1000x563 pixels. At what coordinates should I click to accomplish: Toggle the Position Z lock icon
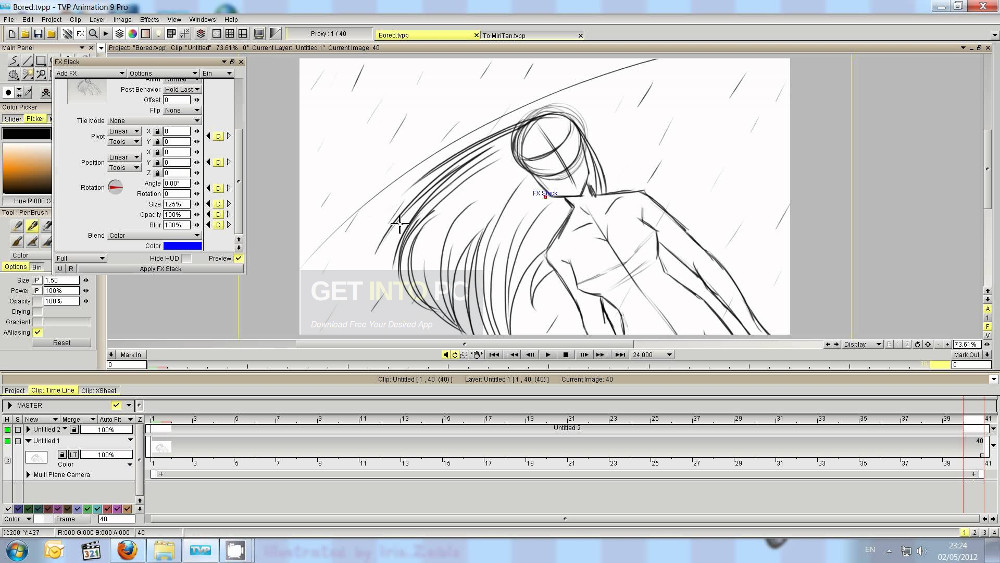click(x=157, y=173)
